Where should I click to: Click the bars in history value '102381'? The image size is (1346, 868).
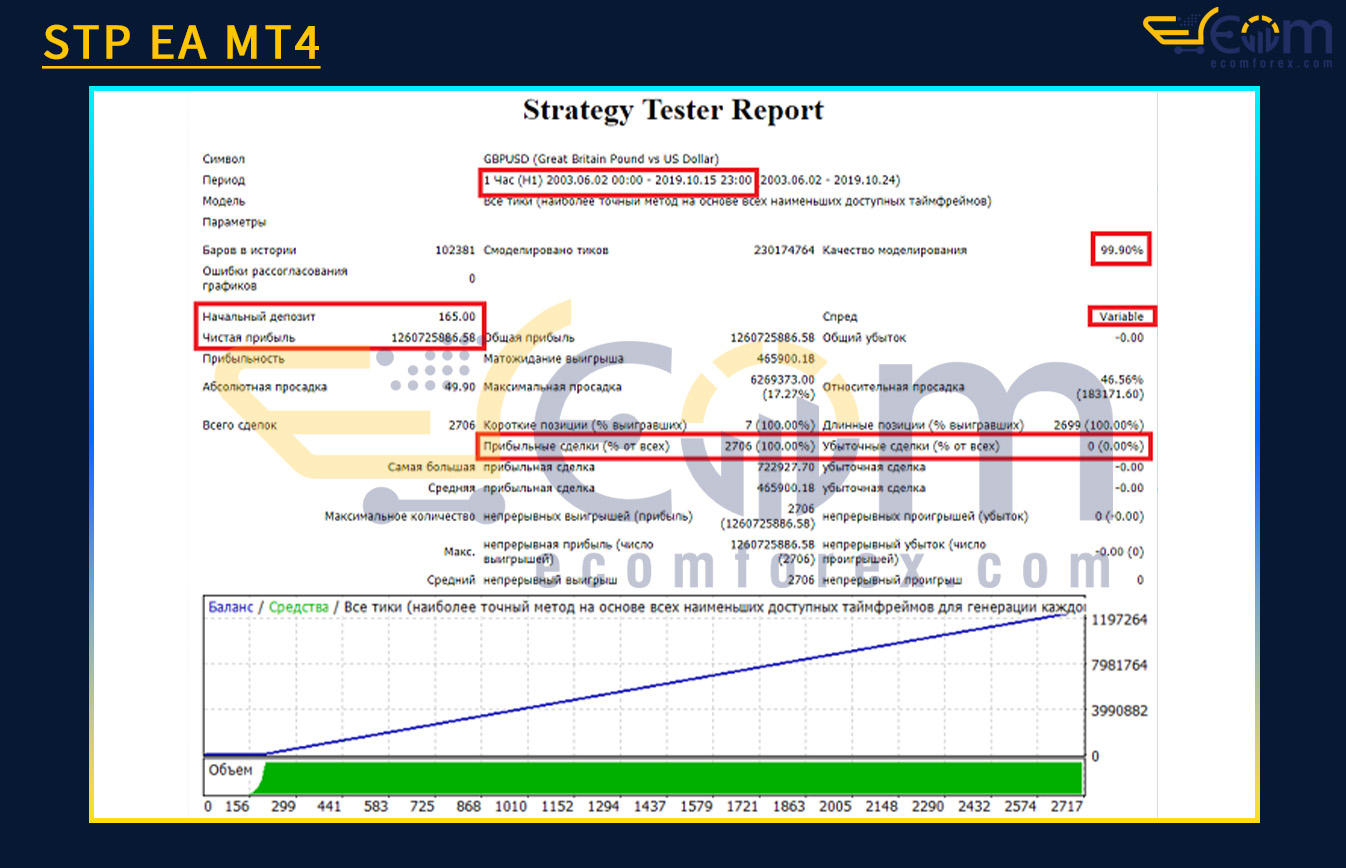pos(455,250)
